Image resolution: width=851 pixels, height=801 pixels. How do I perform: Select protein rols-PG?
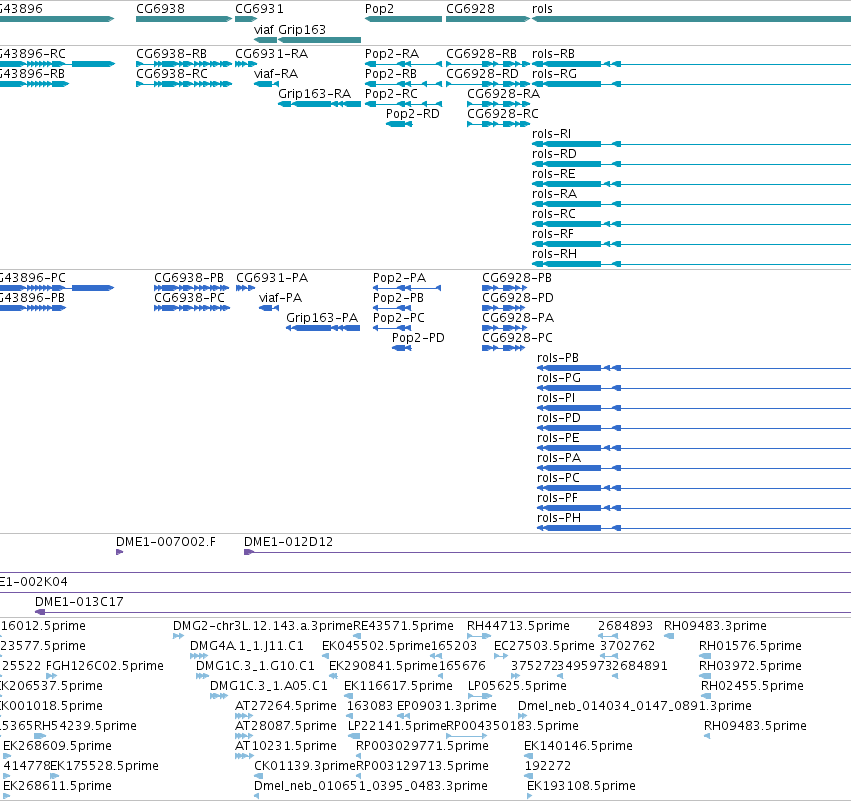(x=559, y=378)
